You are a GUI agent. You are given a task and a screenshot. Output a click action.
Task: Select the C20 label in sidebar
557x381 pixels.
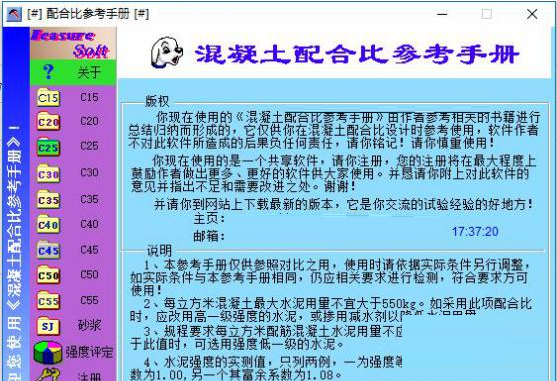click(x=89, y=121)
